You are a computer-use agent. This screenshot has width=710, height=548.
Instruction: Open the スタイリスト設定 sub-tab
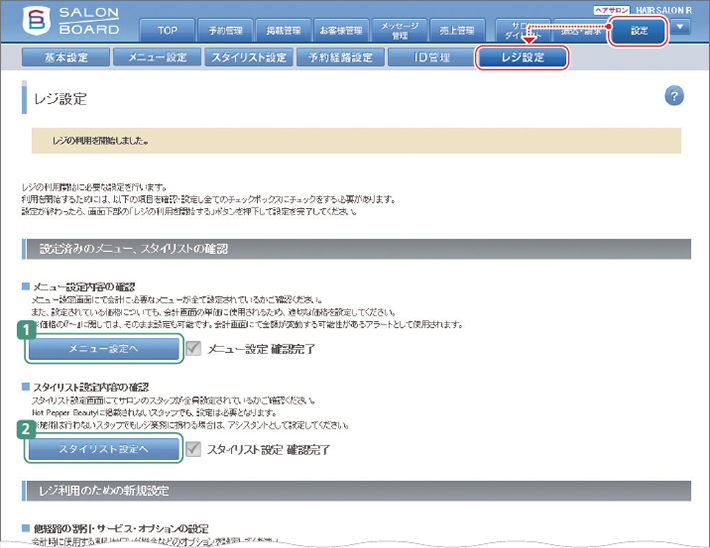tap(248, 57)
